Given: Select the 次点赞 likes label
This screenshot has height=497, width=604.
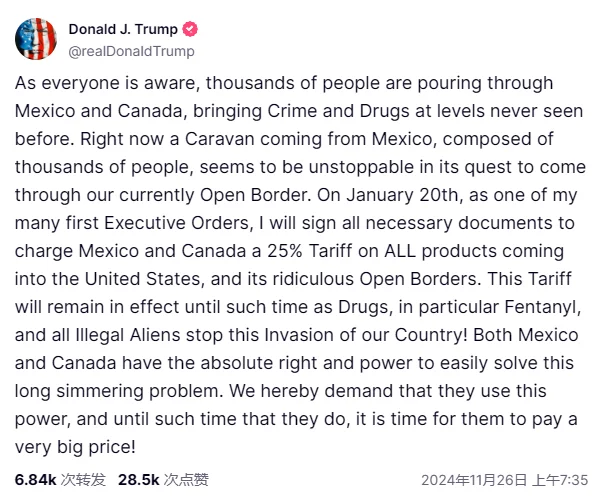Looking at the screenshot, I should pyautogui.click(x=186, y=480).
